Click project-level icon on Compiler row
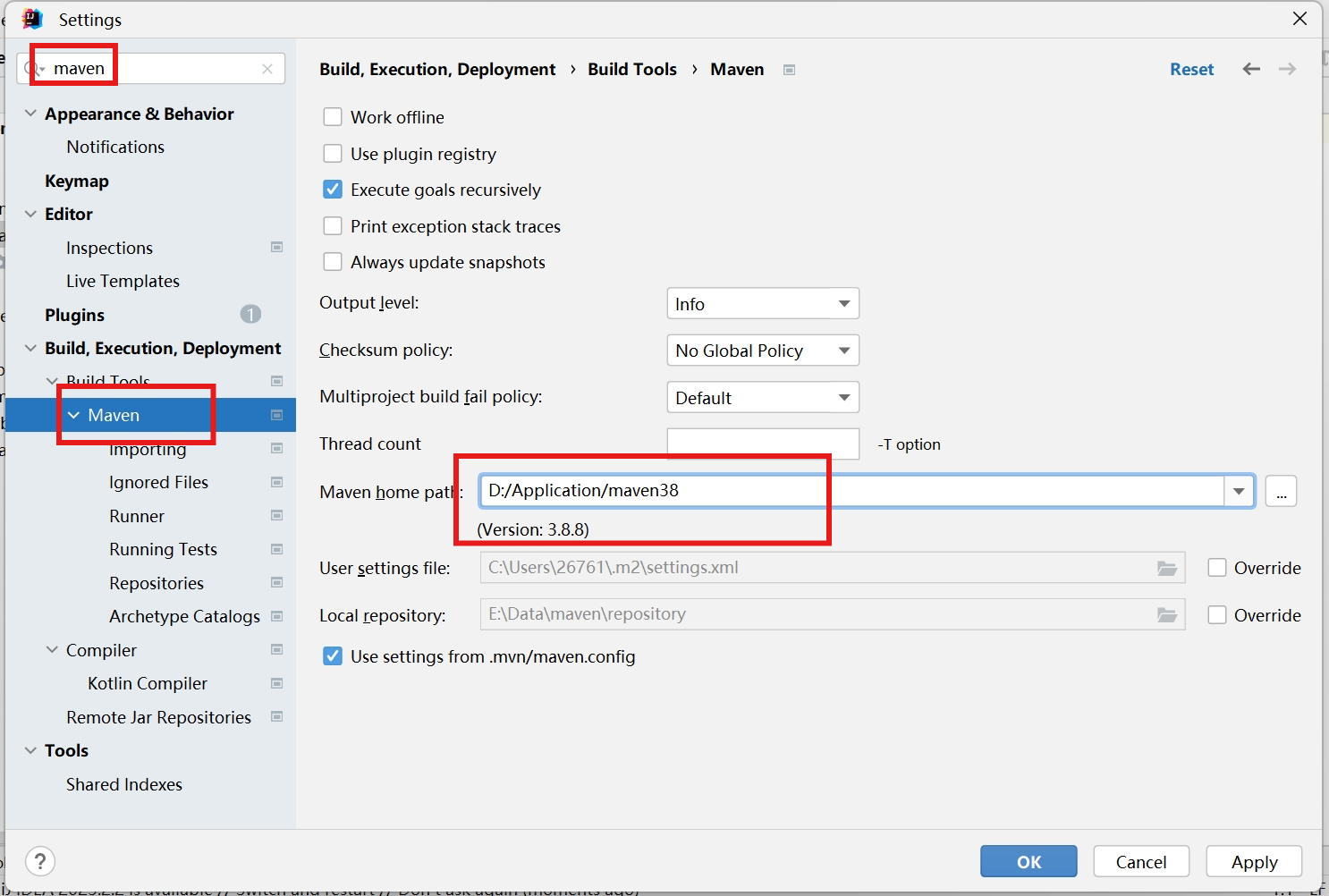The height and width of the screenshot is (896, 1329). (277, 649)
